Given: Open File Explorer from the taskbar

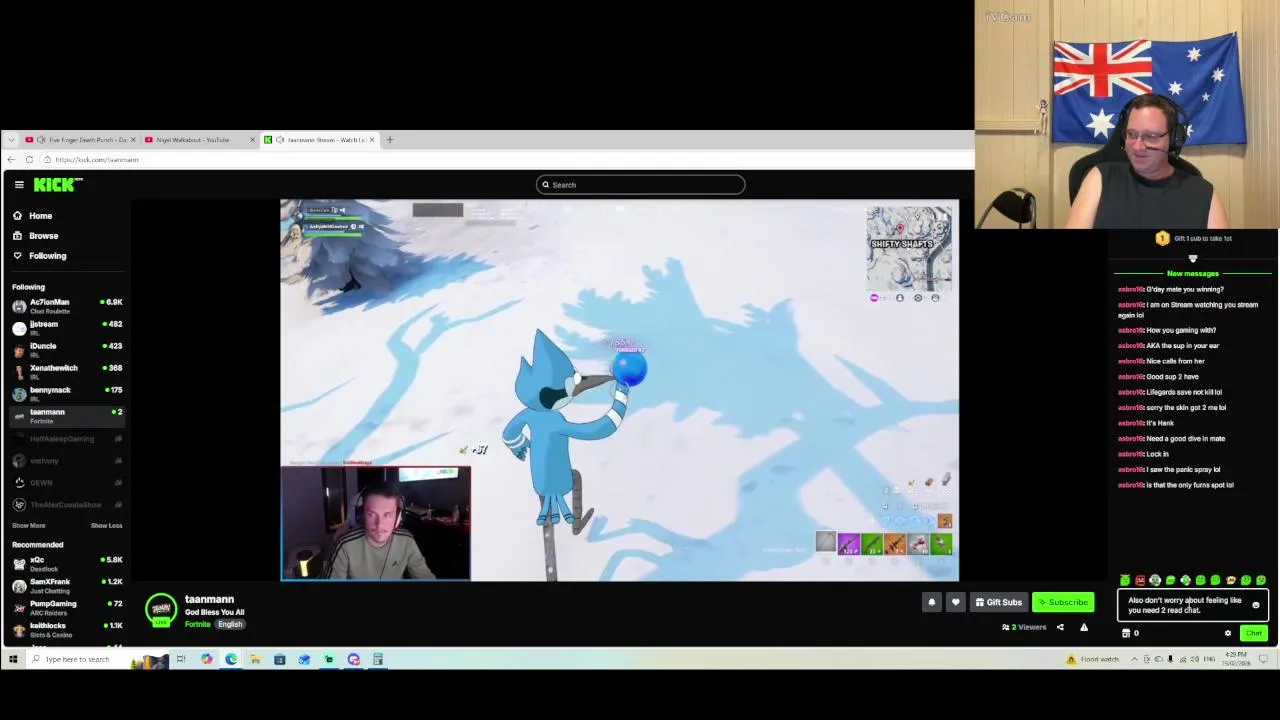Looking at the screenshot, I should point(255,659).
